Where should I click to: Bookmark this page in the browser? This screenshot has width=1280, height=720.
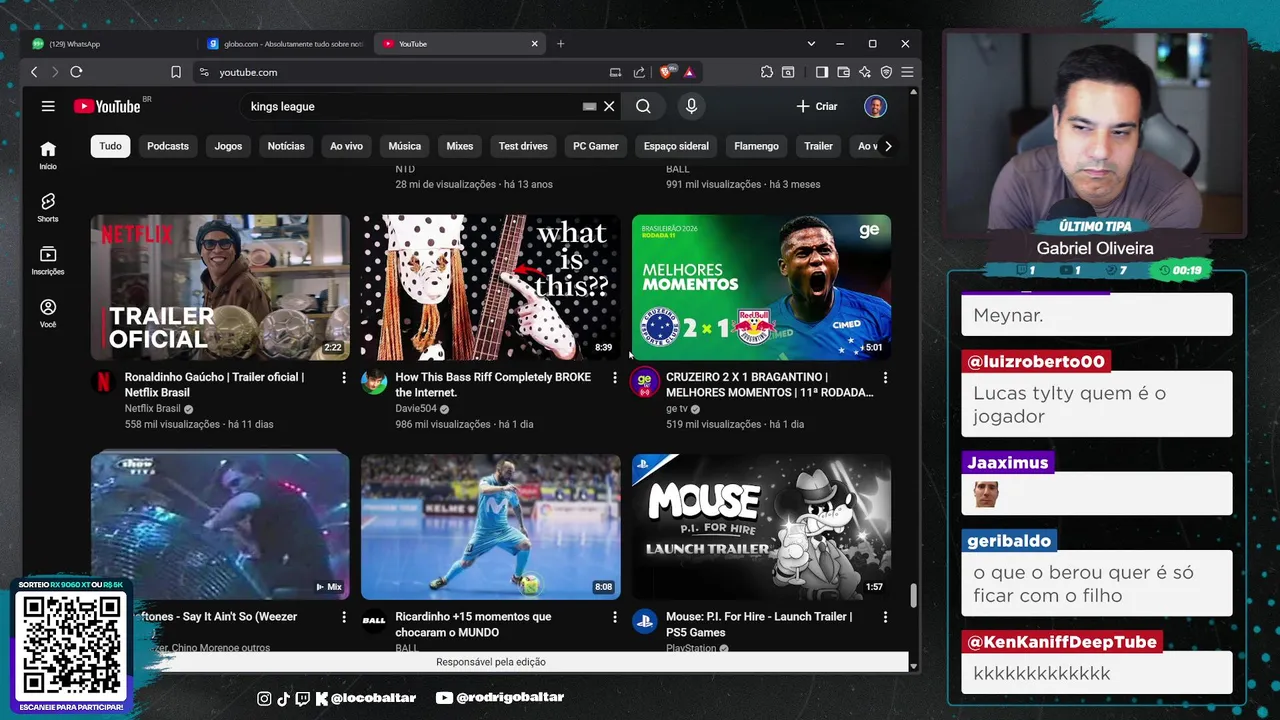pos(176,72)
